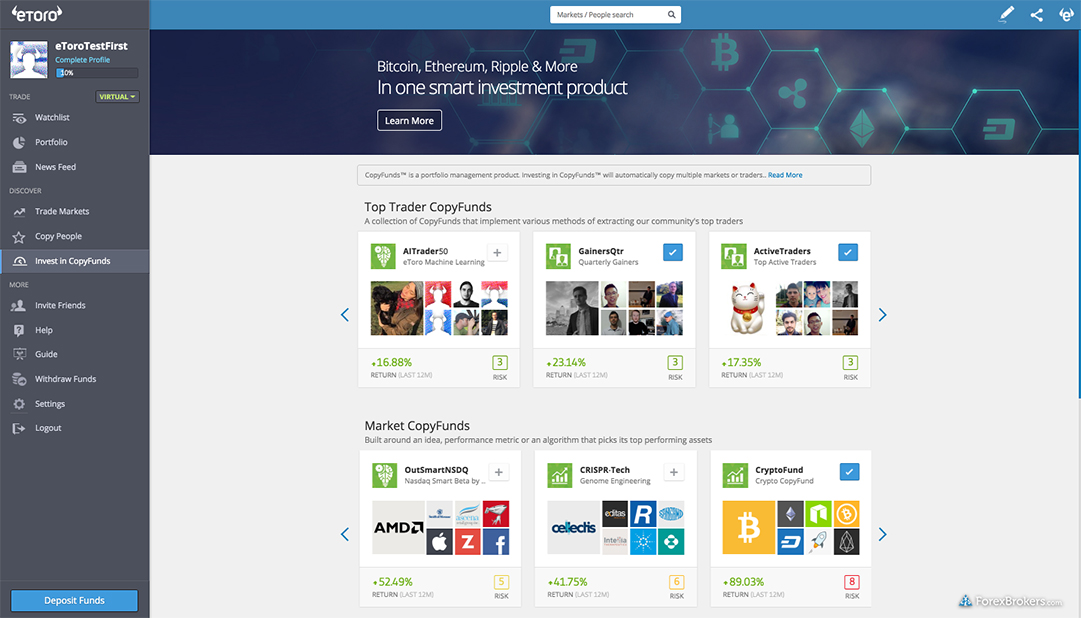The height and width of the screenshot is (618, 1081).
Task: Click the profile completion progress bar
Action: point(97,73)
